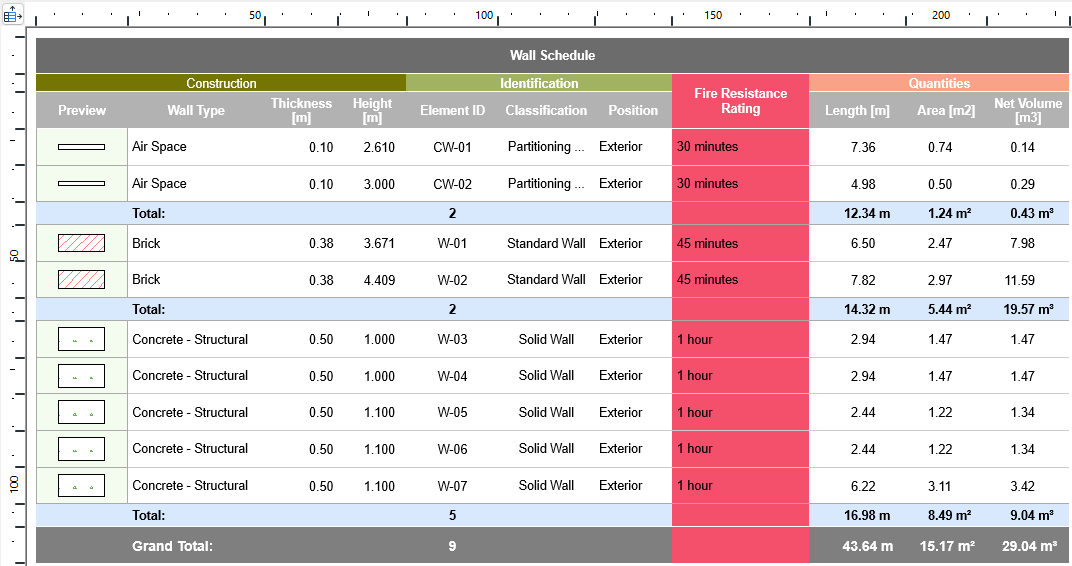The image size is (1072, 566).
Task: Click the Wall Schedule title header
Action: click(552, 55)
